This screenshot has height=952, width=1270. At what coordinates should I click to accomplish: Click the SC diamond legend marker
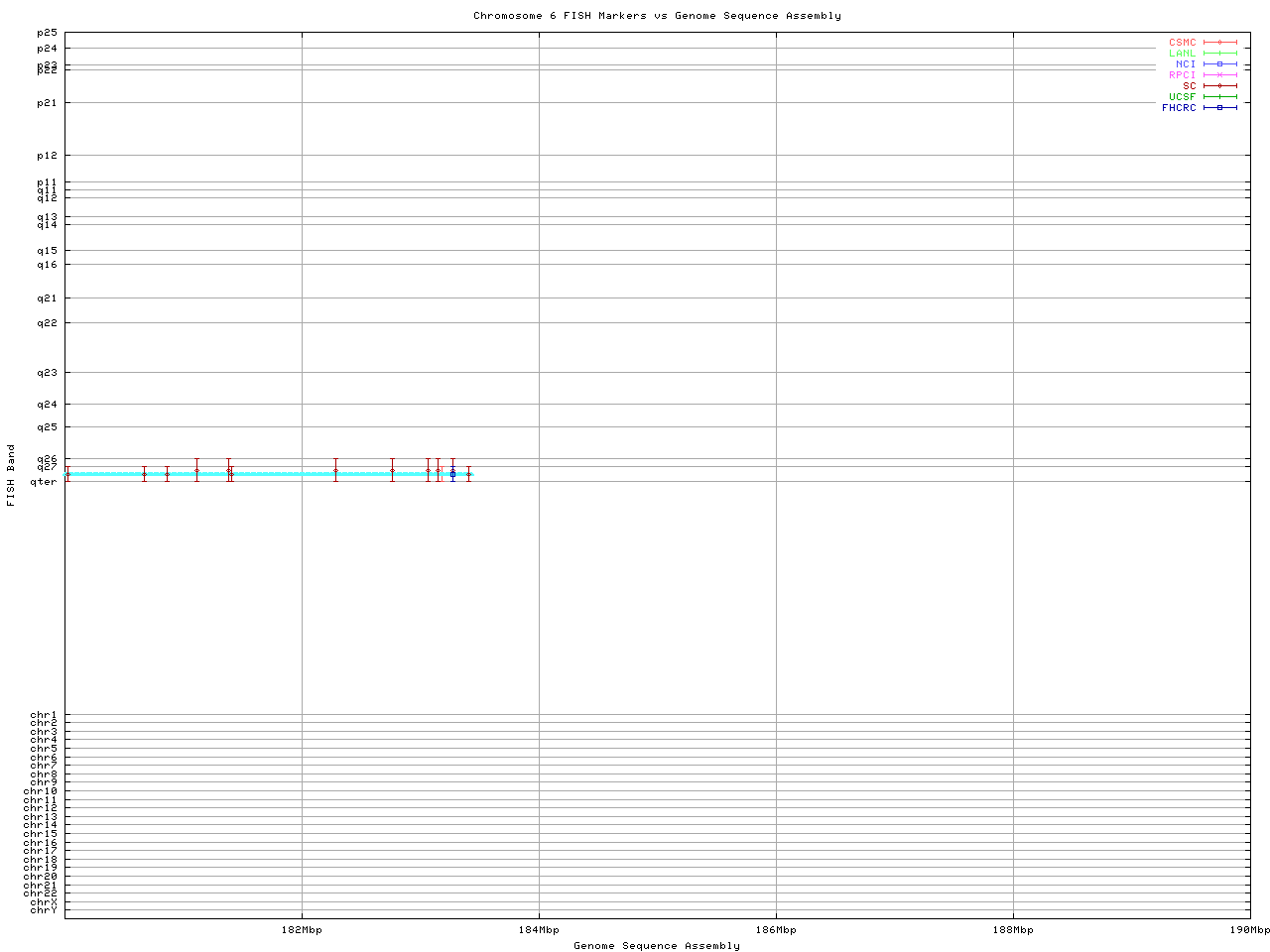point(1219,86)
